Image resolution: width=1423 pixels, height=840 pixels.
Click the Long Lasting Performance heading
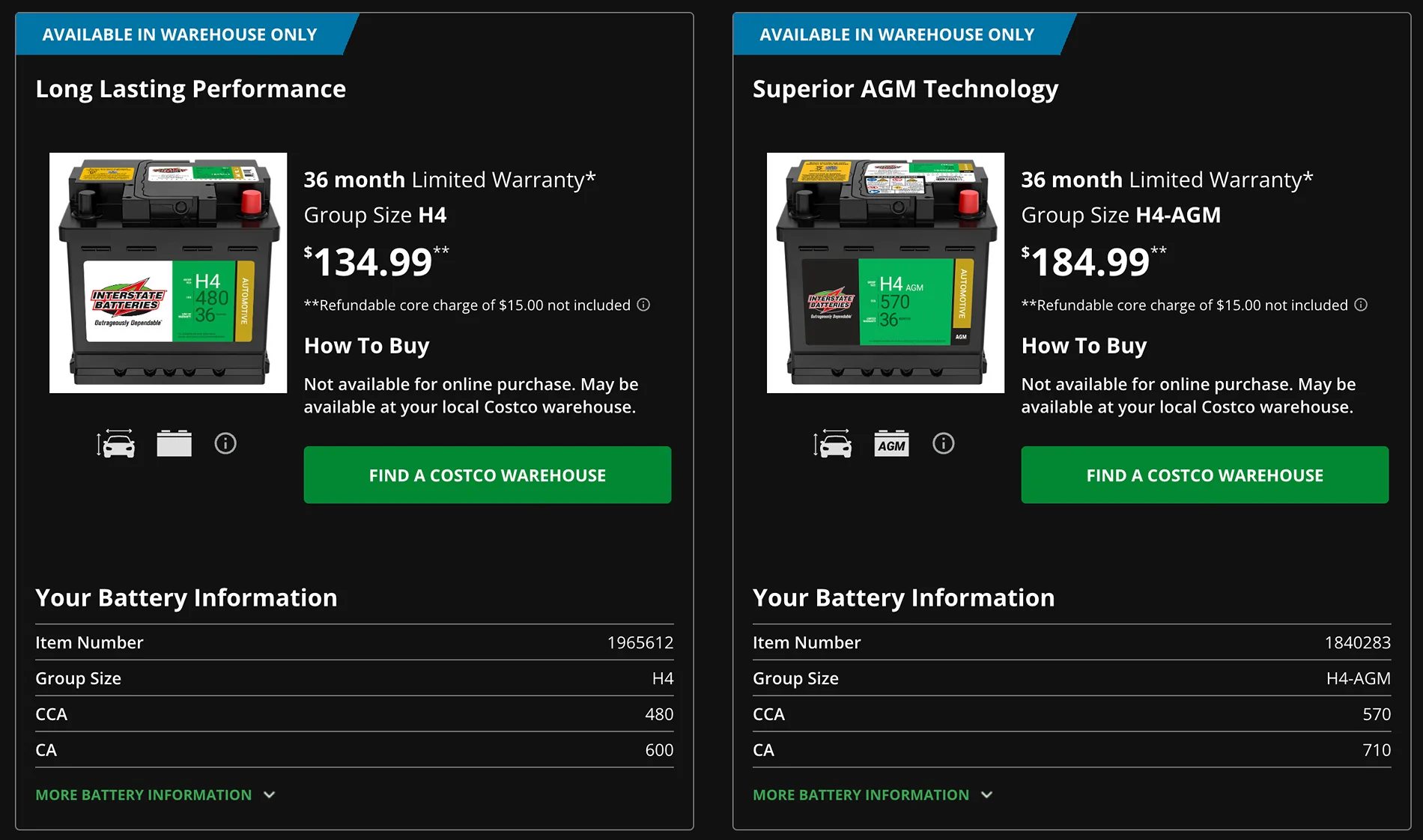pyautogui.click(x=190, y=89)
